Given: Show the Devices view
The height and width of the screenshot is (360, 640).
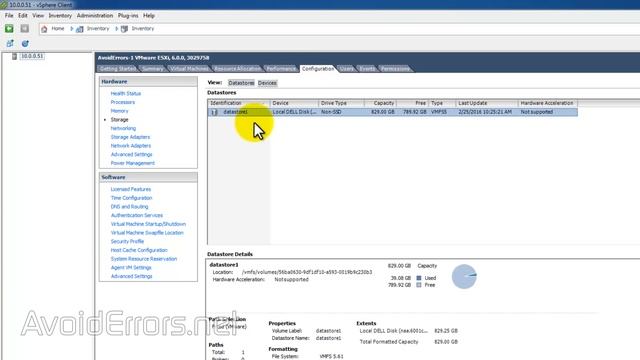Looking at the screenshot, I should [x=267, y=83].
